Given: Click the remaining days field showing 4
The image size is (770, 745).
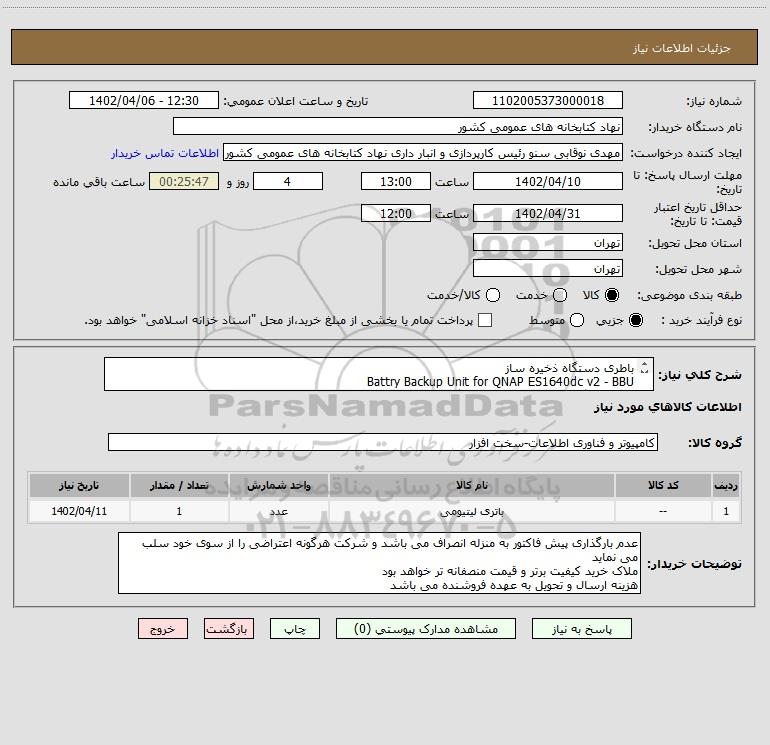Looking at the screenshot, I should pyautogui.click(x=288, y=181).
